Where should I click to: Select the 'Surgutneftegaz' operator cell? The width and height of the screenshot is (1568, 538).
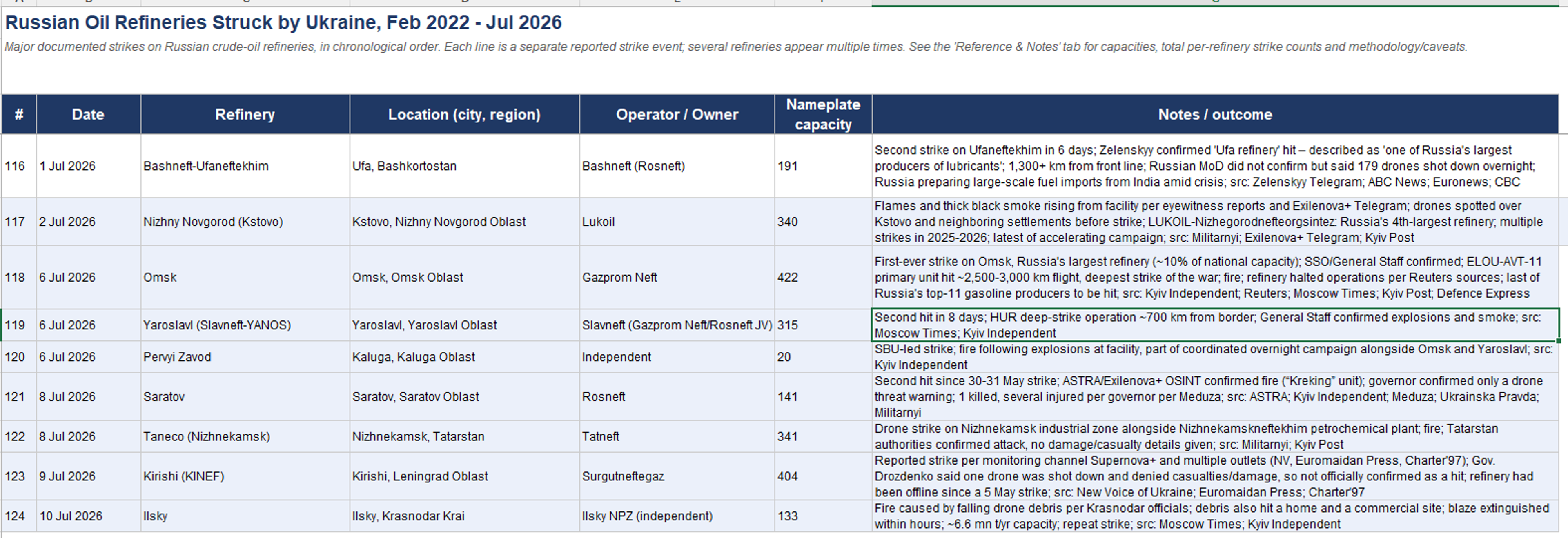[x=677, y=476]
